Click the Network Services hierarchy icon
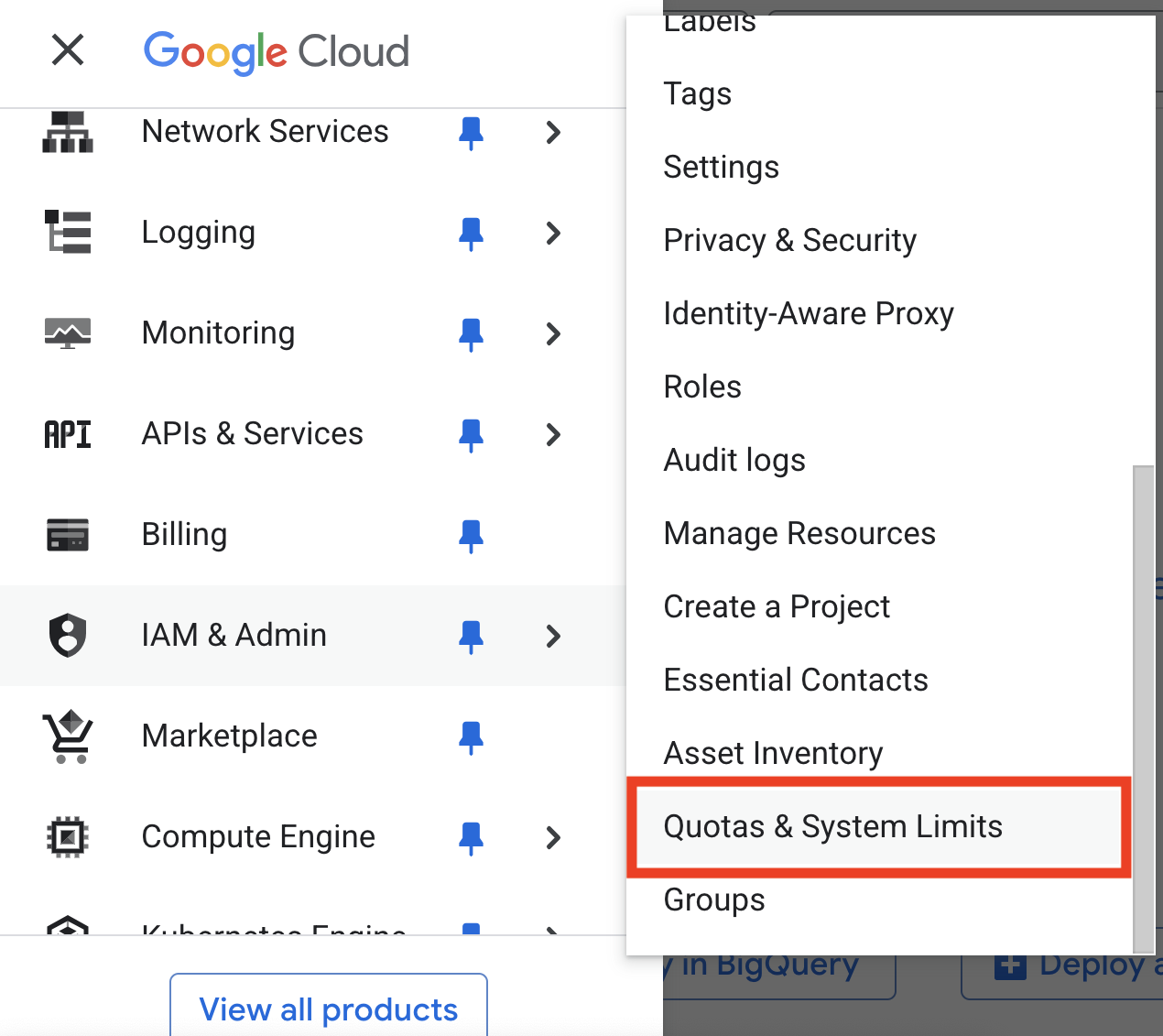 68,132
